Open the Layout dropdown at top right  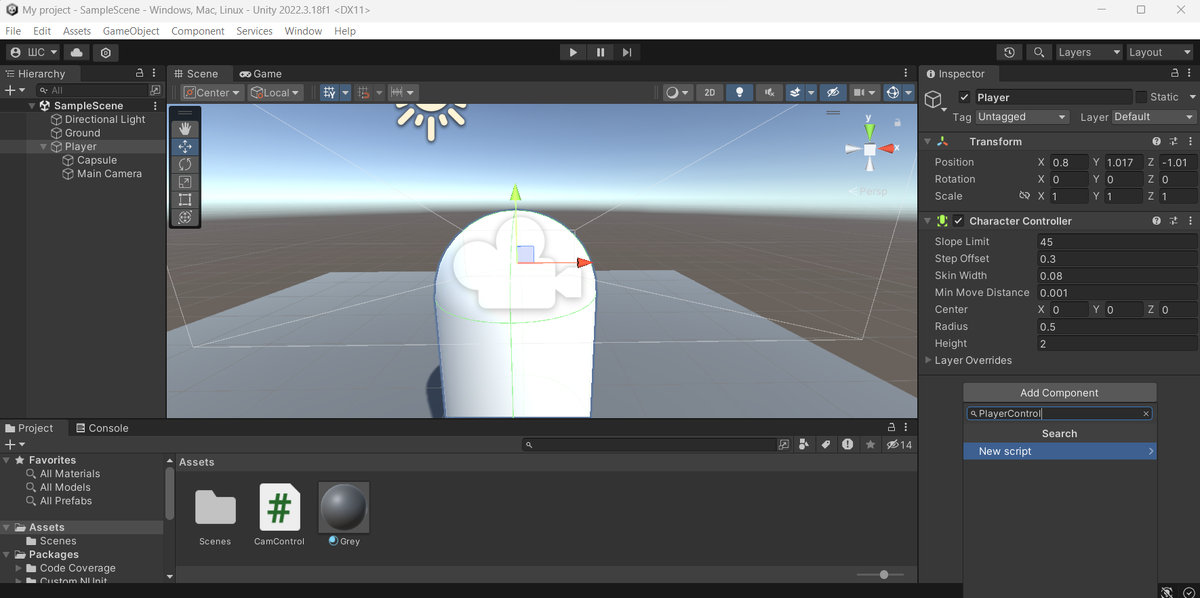tap(1159, 51)
